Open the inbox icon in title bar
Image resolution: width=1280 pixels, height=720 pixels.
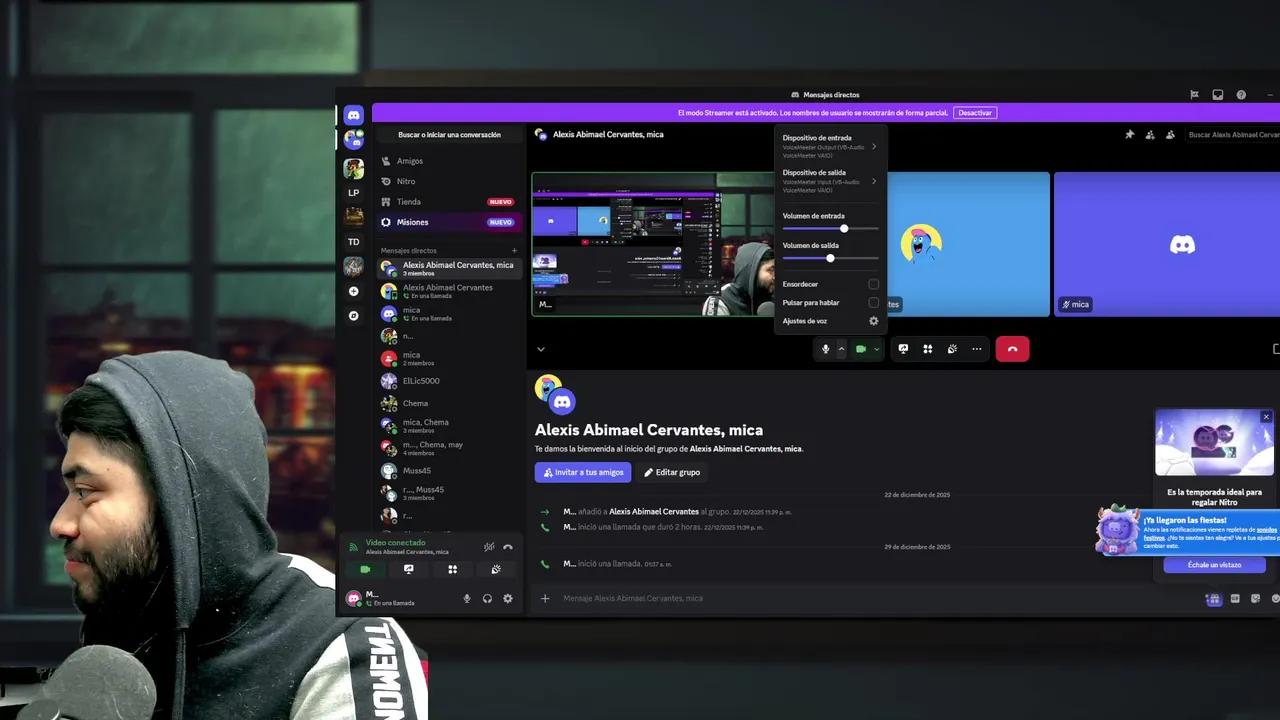click(x=1217, y=95)
